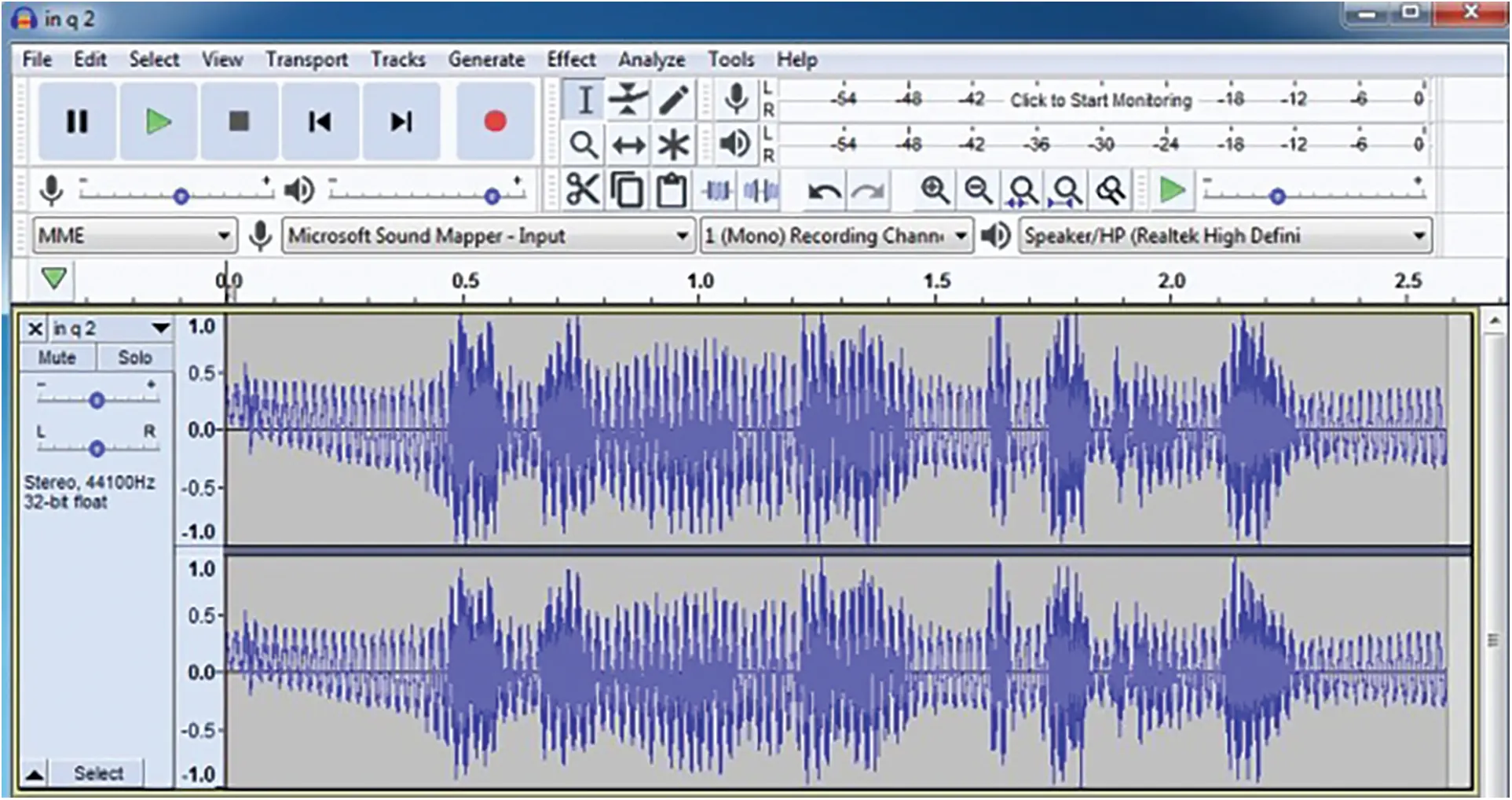The width and height of the screenshot is (1512, 800).
Task: Select the Draw (pencil) tool
Action: (x=672, y=100)
